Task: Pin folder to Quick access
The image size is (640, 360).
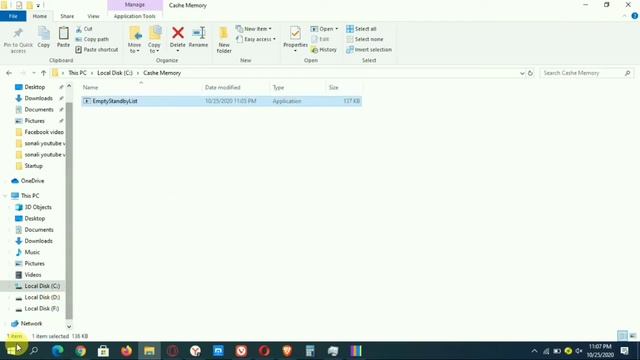Action: pos(18,40)
